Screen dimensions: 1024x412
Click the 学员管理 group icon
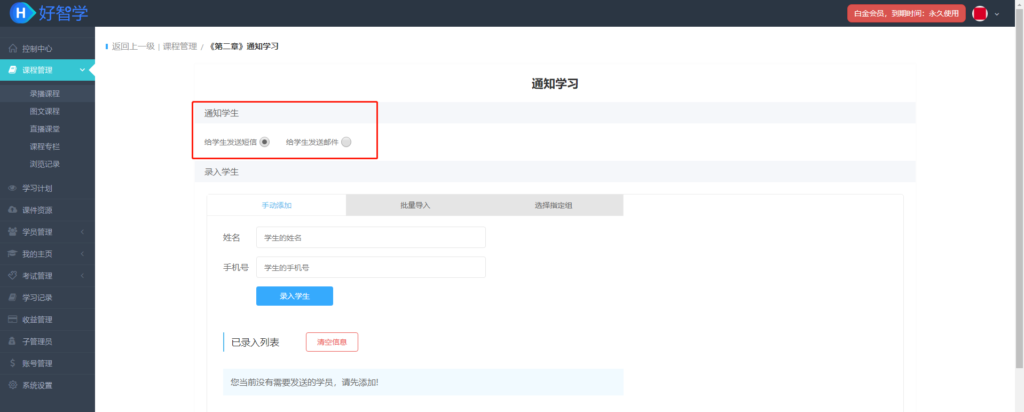[x=12, y=232]
